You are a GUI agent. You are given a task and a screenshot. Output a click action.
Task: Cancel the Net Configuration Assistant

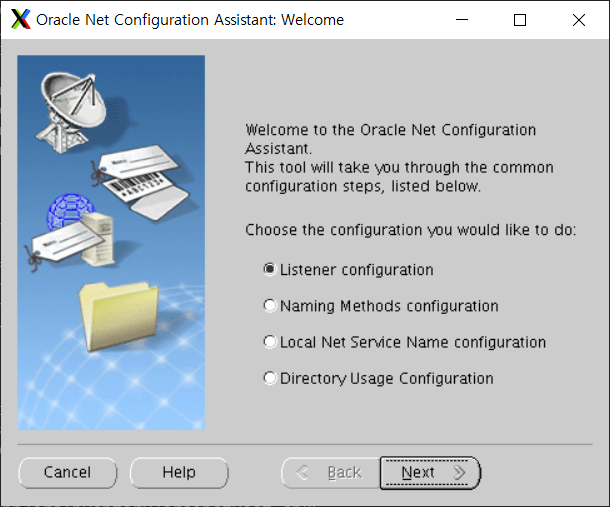pos(68,472)
